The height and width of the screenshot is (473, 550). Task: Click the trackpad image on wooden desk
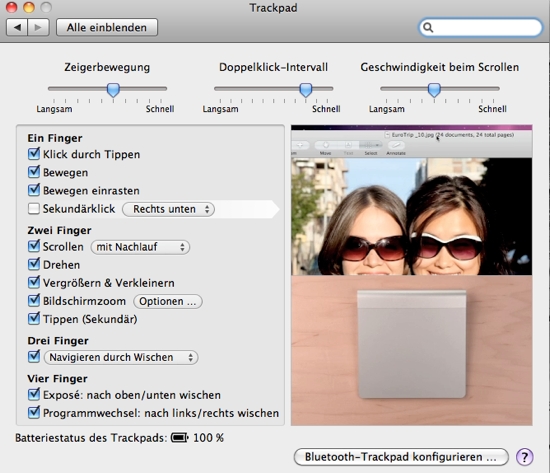tap(411, 344)
